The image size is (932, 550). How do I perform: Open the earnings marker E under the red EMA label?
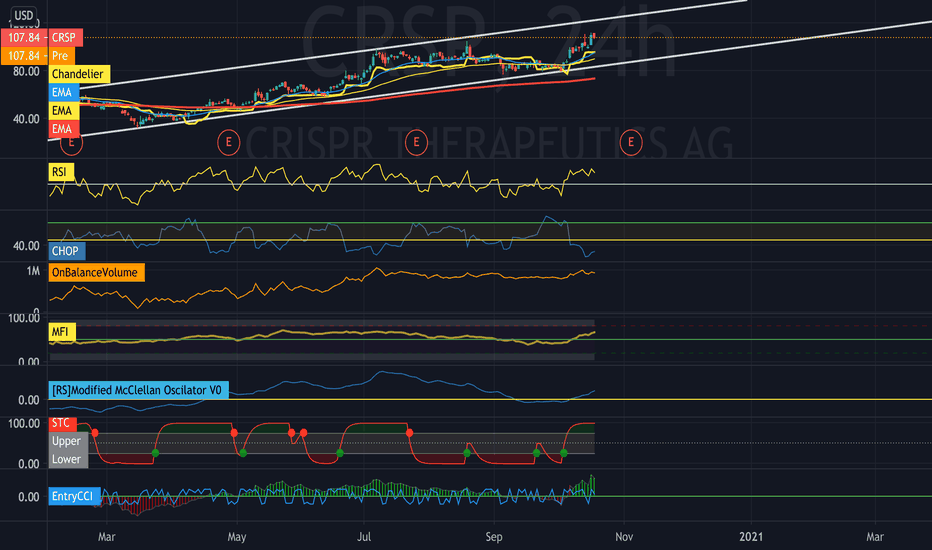tap(71, 143)
